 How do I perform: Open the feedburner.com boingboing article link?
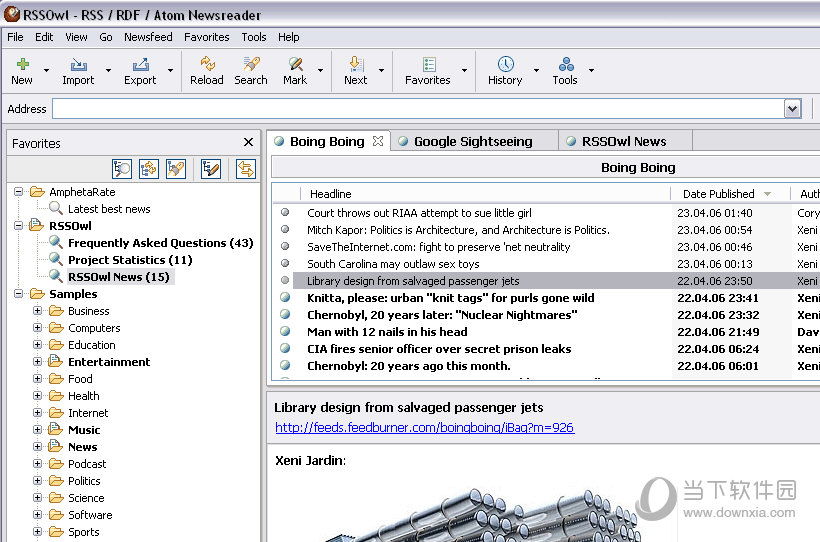425,427
